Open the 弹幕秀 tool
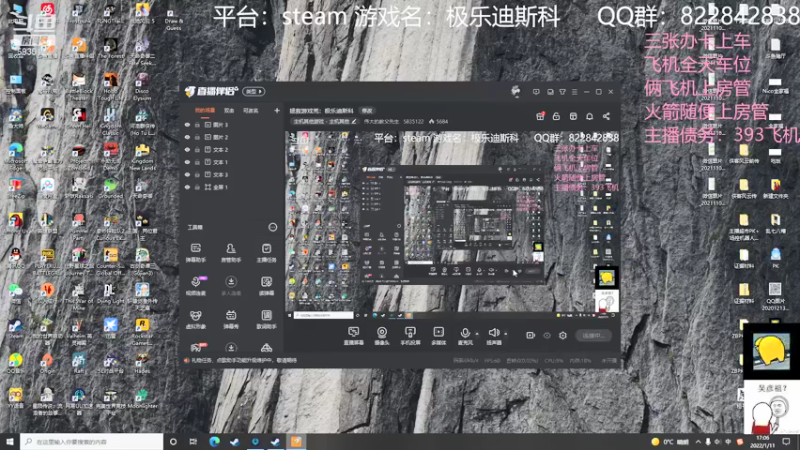This screenshot has width=800, height=450. coord(231,319)
